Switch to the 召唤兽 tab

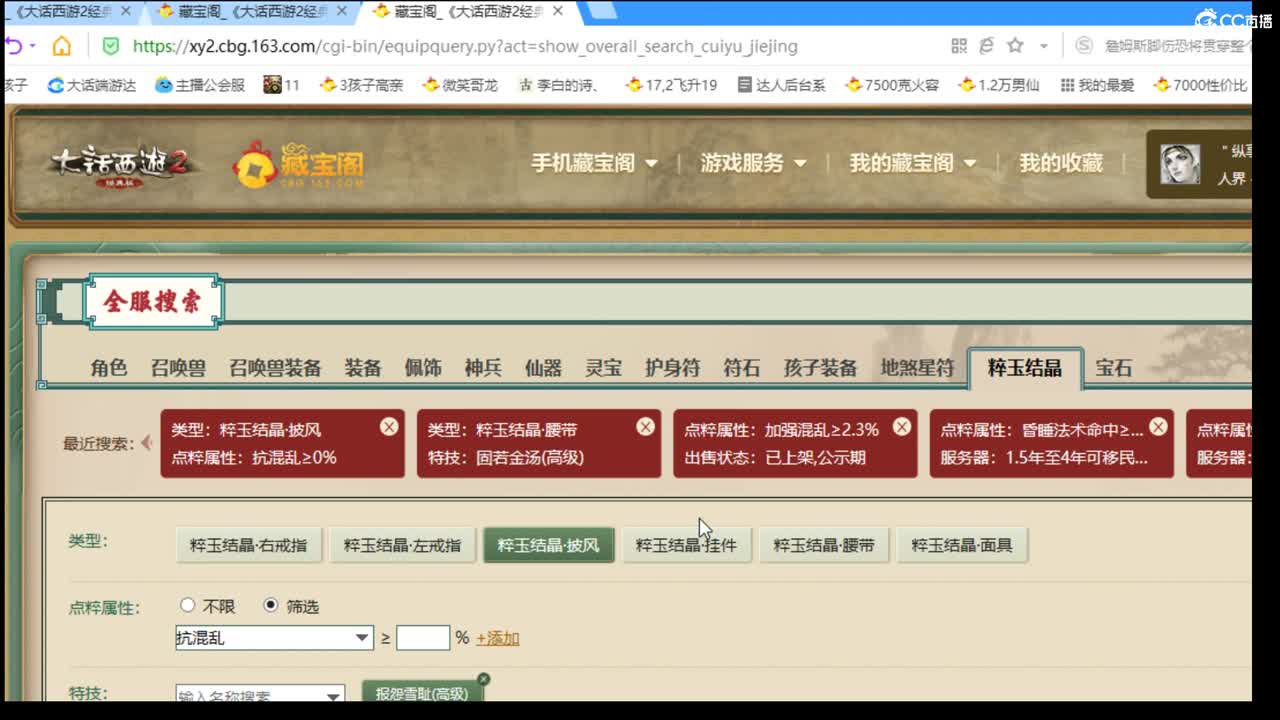(178, 368)
